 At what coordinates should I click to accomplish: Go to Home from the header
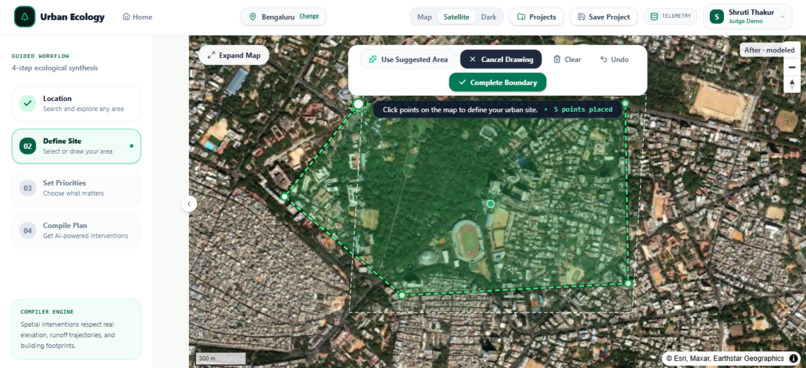coord(137,17)
